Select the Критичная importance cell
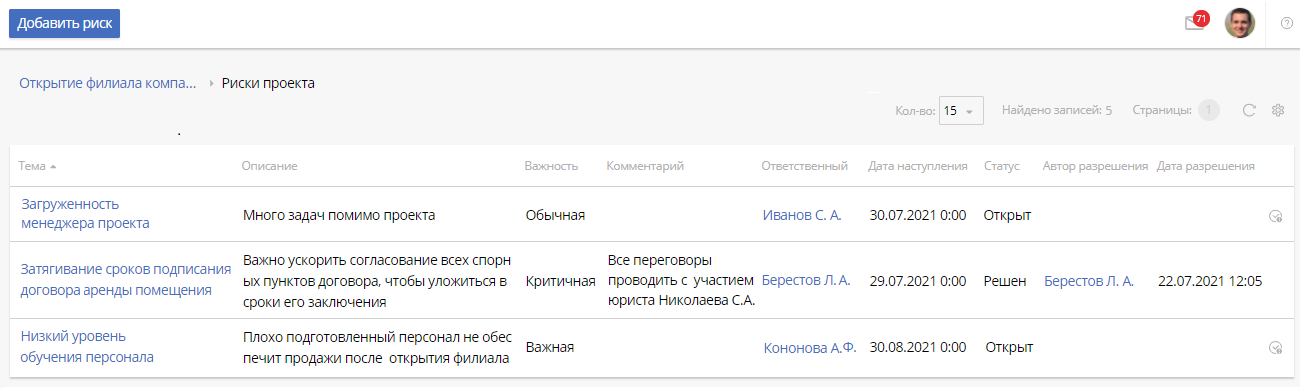This screenshot has height=388, width=1300. point(560,281)
